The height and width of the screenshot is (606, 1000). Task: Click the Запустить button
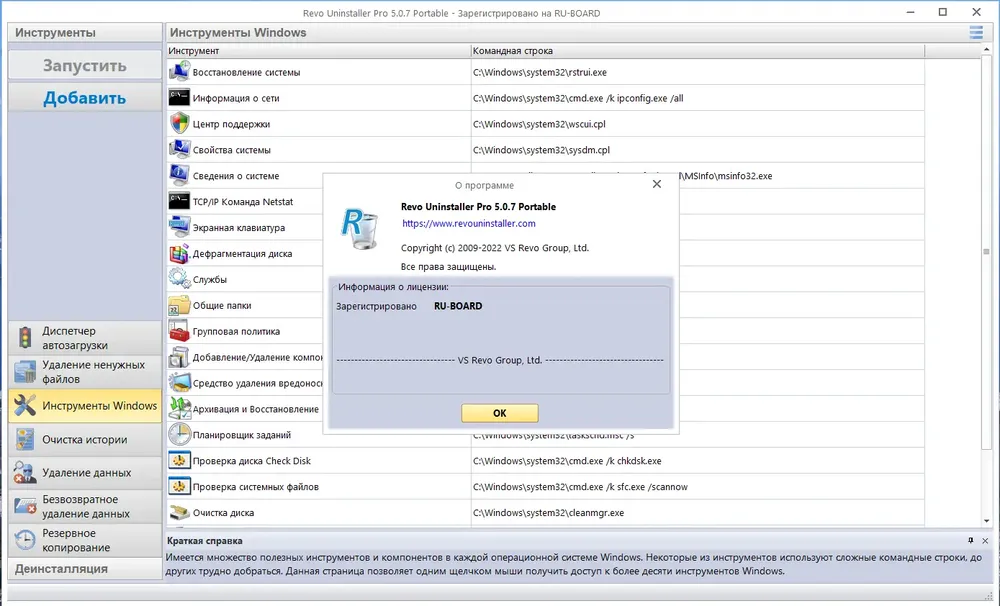click(x=85, y=65)
